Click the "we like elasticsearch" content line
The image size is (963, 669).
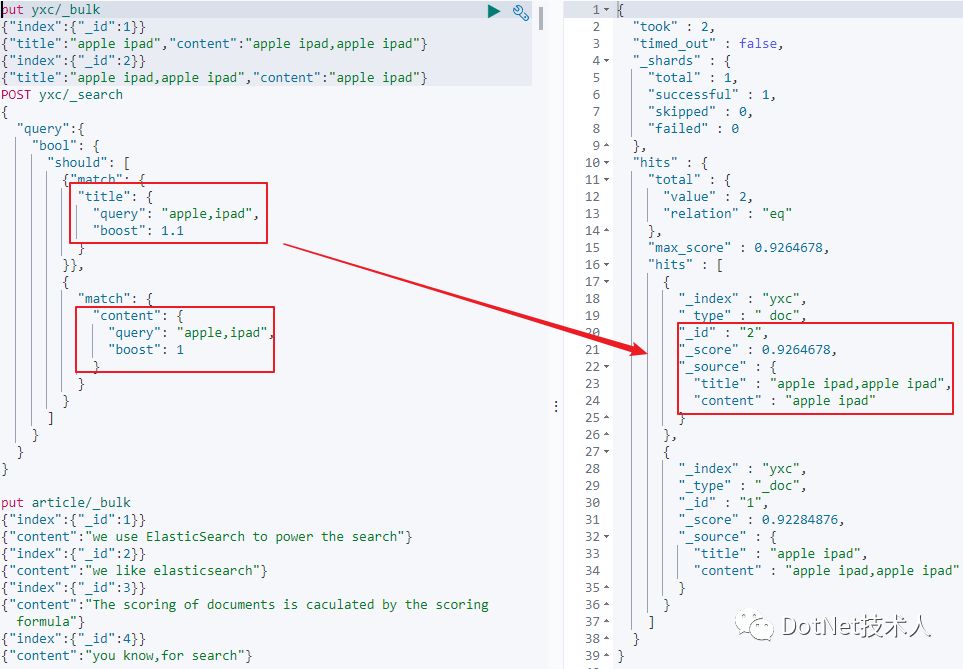[135, 571]
